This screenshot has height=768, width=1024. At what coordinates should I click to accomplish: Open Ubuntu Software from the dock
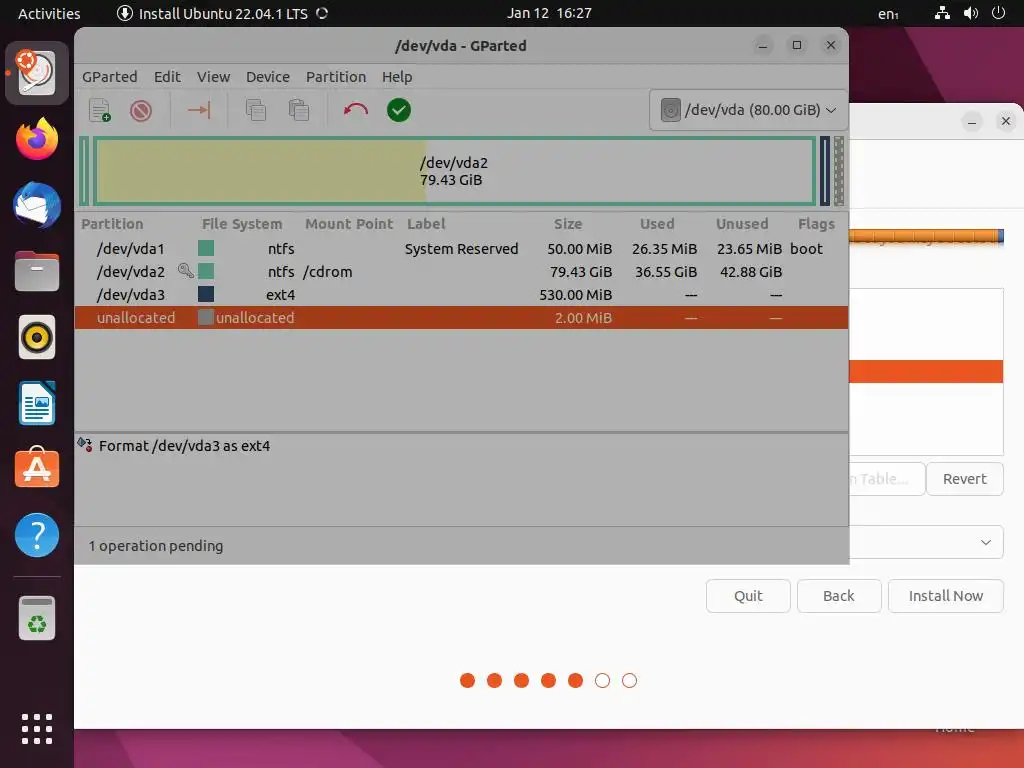37,468
